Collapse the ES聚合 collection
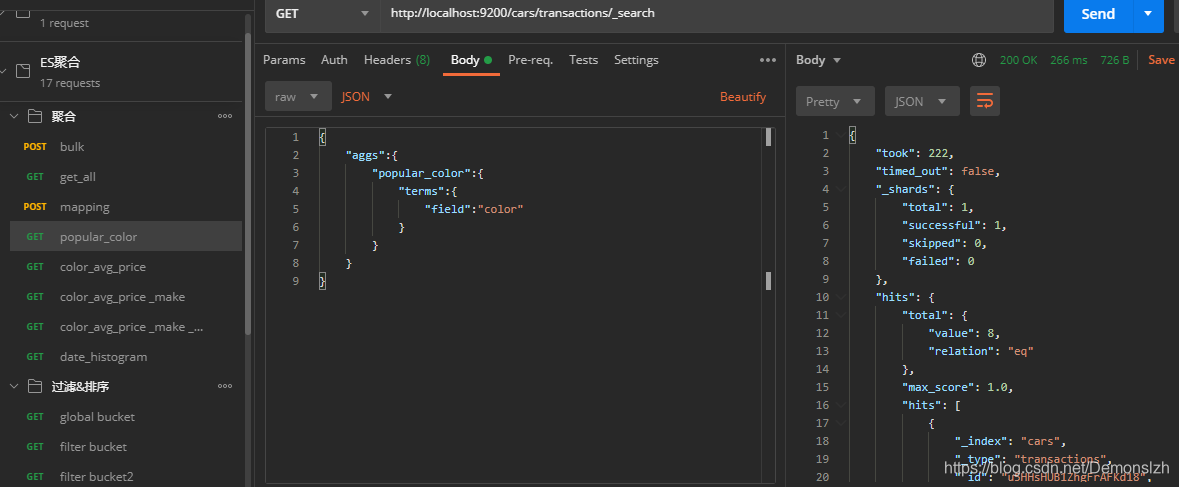The height and width of the screenshot is (487, 1179). point(4,71)
